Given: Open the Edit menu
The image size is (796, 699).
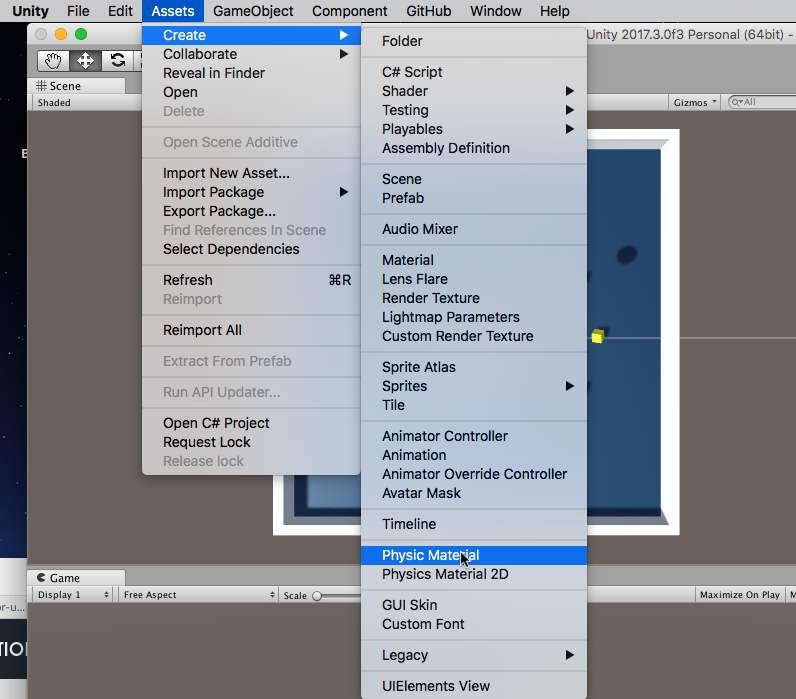Looking at the screenshot, I should (x=120, y=11).
